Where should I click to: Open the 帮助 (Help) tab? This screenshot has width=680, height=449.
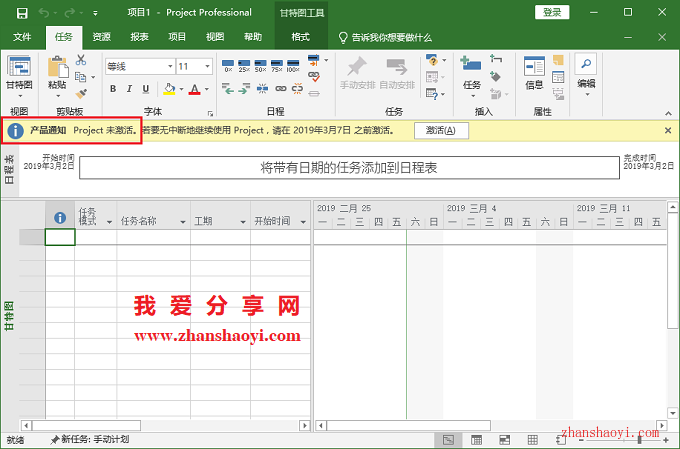click(253, 37)
